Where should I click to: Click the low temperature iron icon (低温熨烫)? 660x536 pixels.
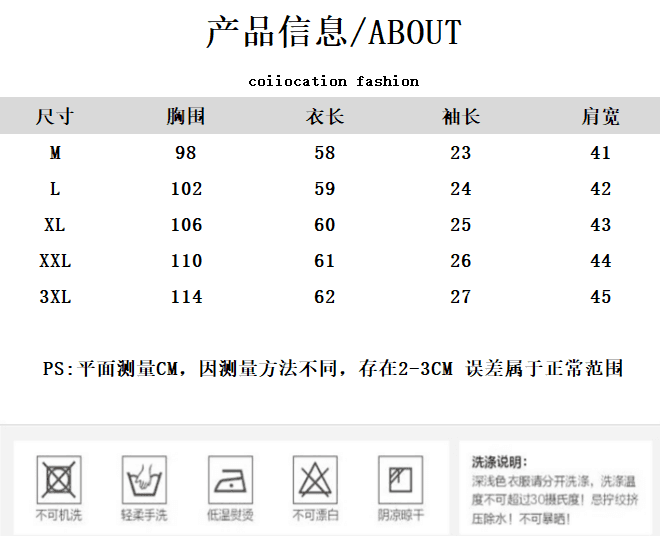click(230, 480)
